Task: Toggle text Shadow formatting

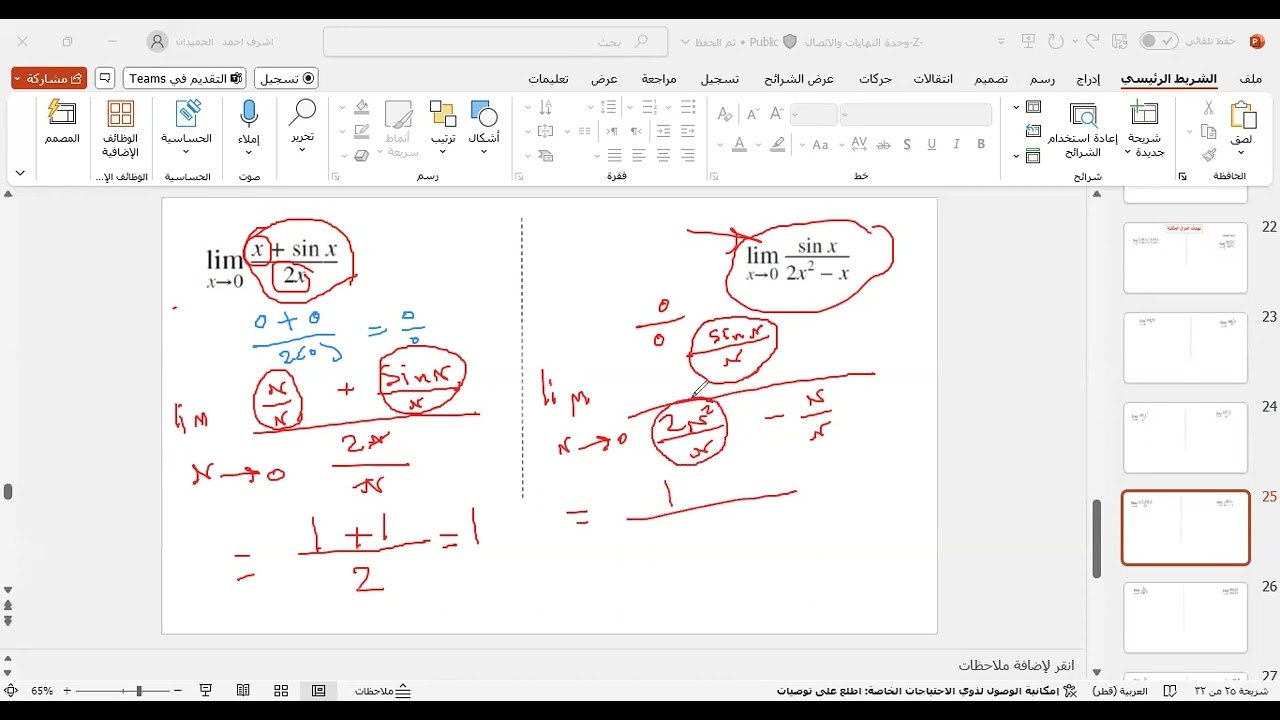Action: pyautogui.click(x=907, y=145)
